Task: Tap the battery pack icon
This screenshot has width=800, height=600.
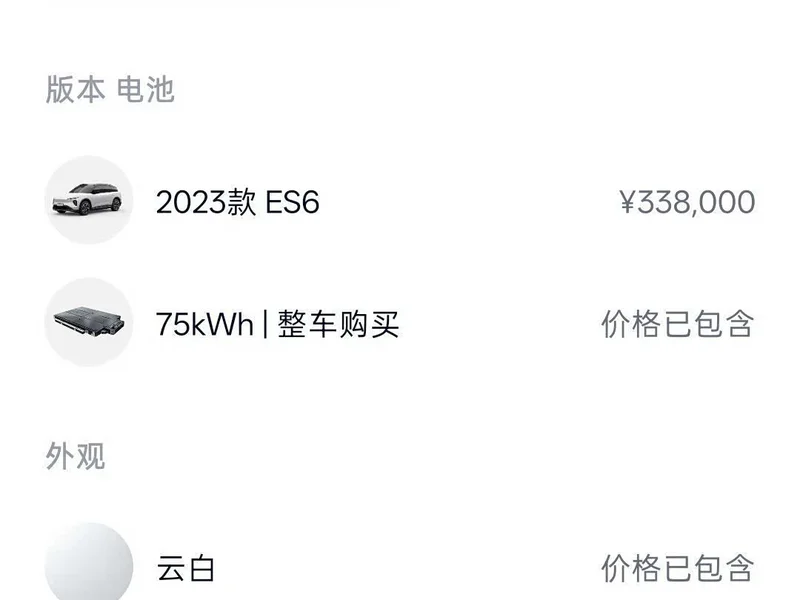Action: tap(89, 322)
